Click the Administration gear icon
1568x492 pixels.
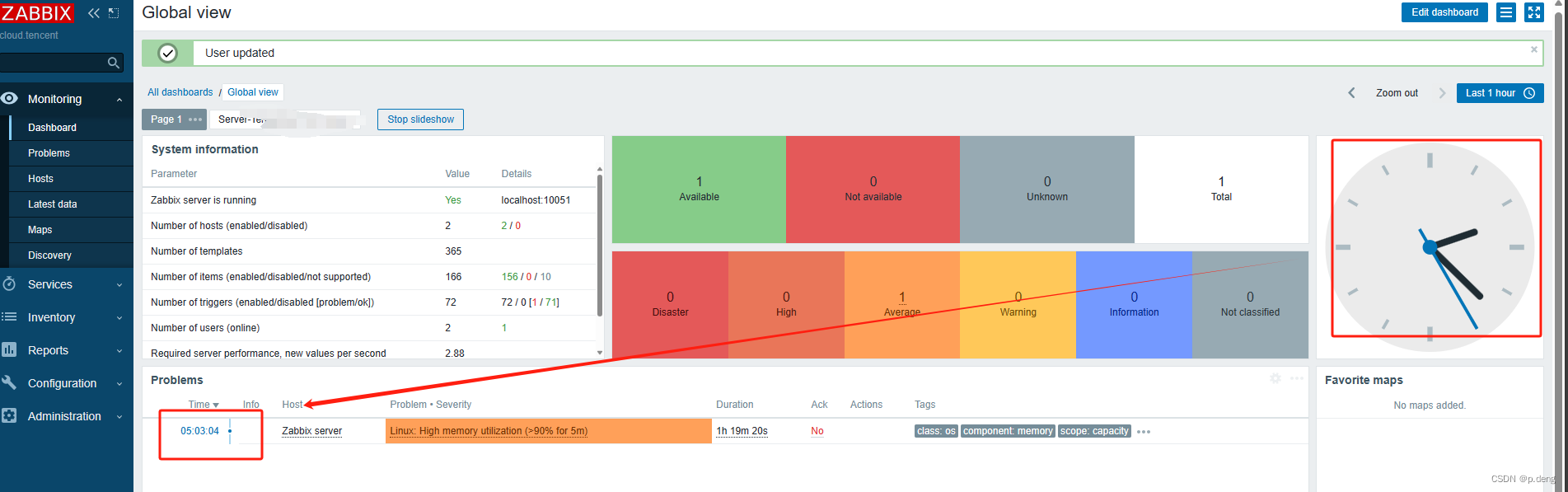(x=9, y=415)
